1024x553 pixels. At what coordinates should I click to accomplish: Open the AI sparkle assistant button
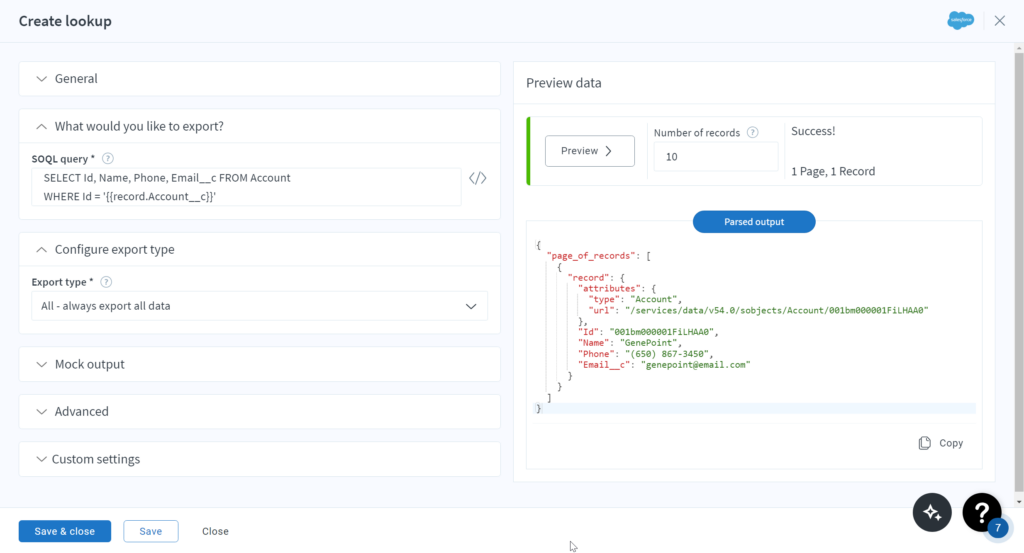[x=932, y=512]
